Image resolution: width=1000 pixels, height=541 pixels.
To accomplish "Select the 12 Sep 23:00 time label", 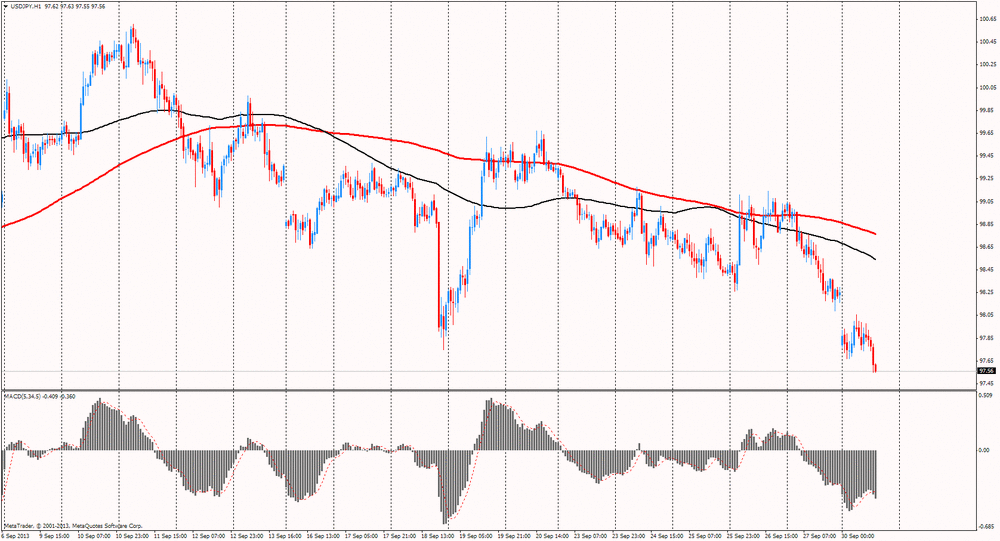I will click(249, 537).
